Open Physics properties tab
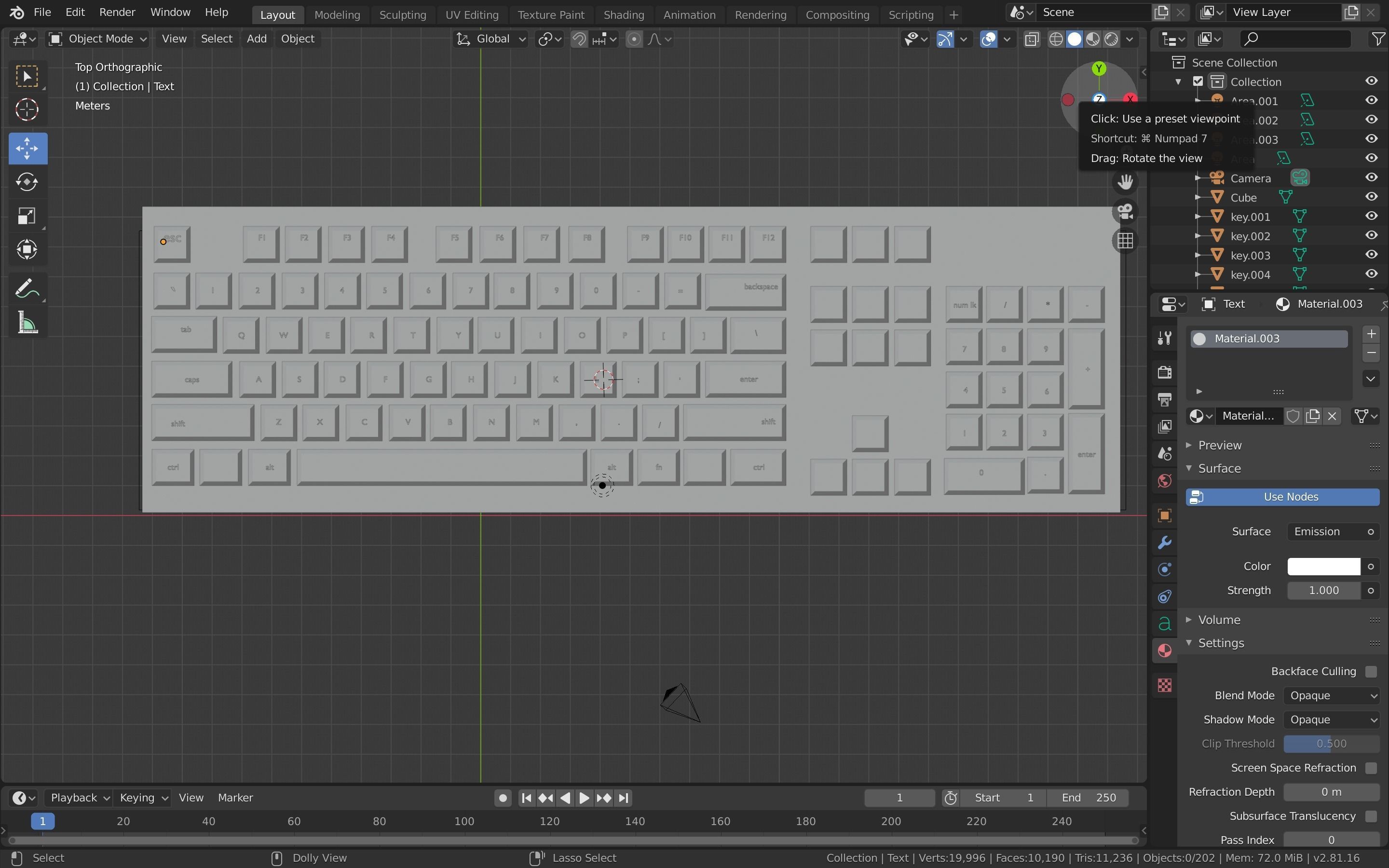Viewport: 1389px width, 868px height. (1165, 570)
